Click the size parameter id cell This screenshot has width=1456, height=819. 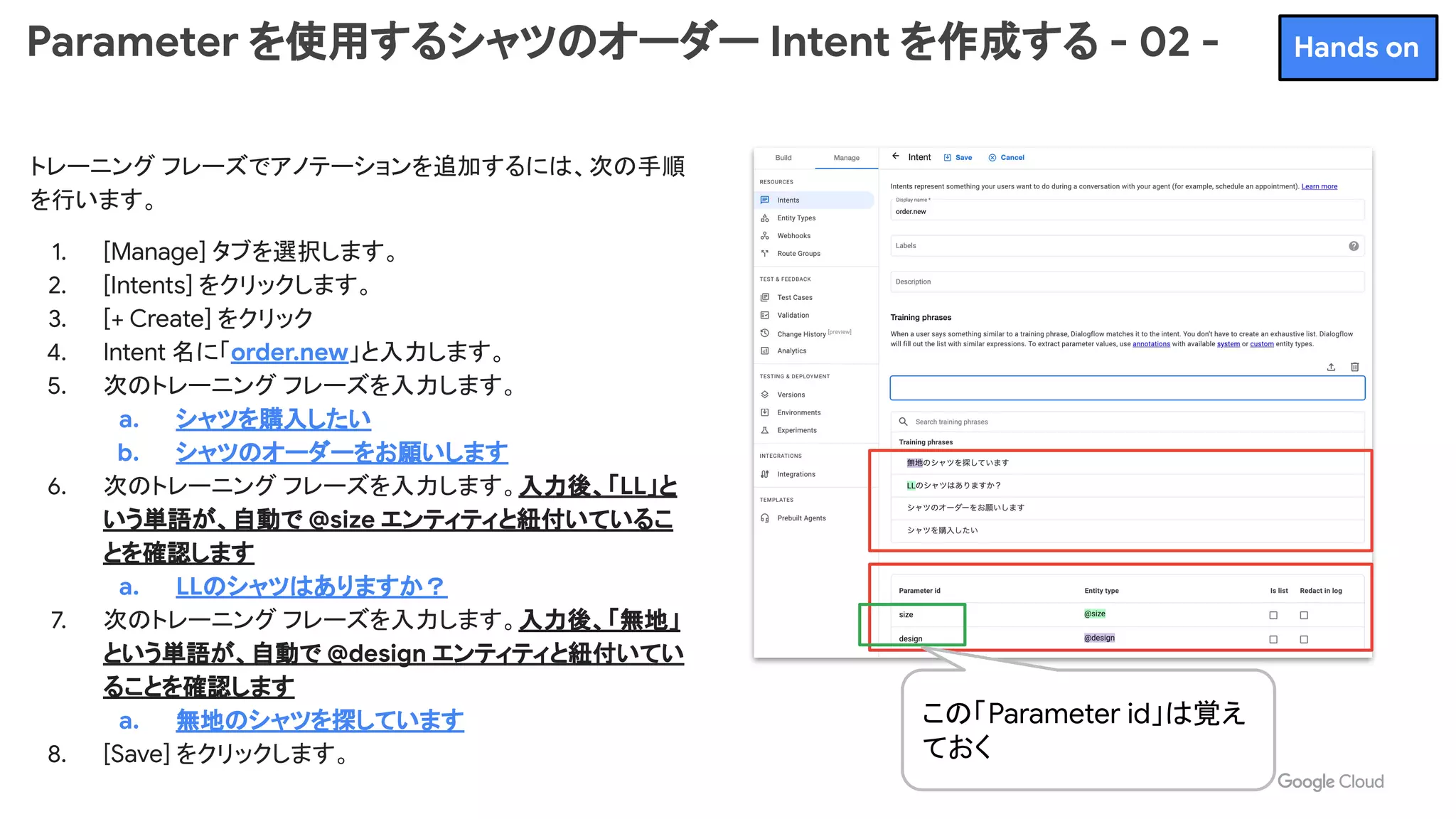point(906,615)
